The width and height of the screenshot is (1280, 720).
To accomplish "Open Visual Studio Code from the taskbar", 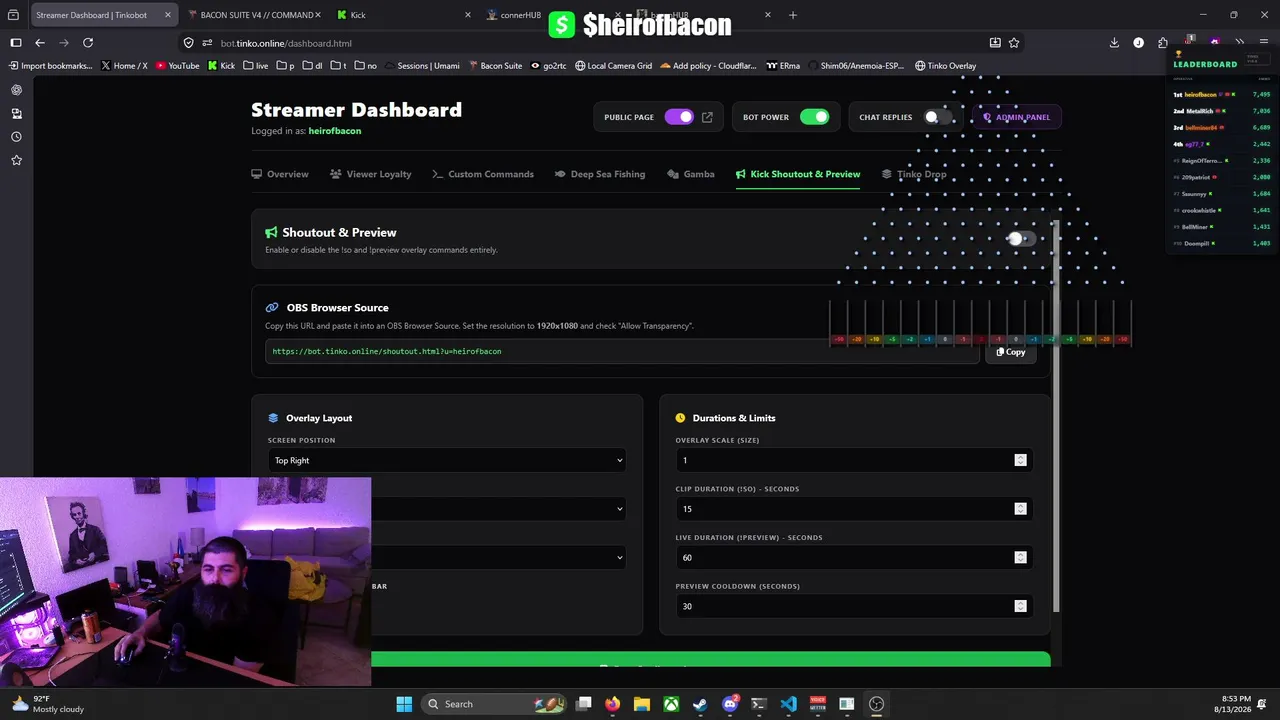I will pos(788,704).
